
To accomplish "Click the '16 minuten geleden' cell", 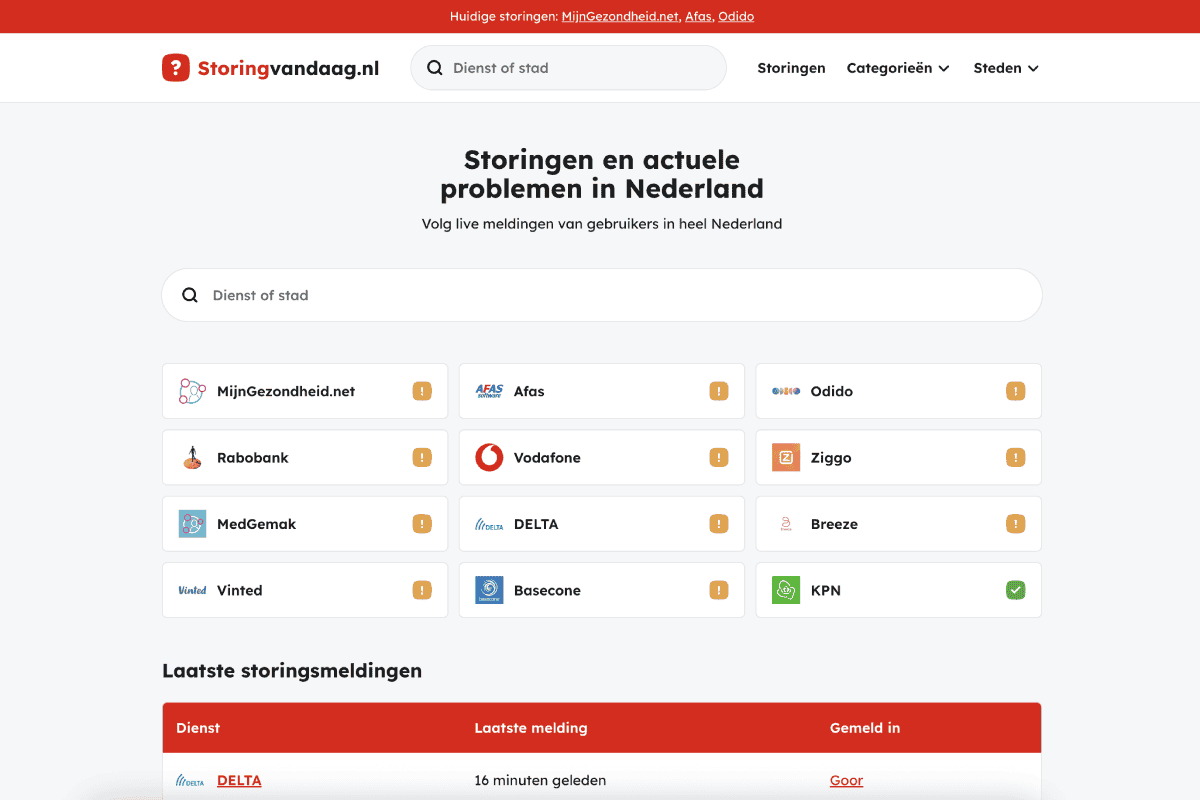I will 540,781.
